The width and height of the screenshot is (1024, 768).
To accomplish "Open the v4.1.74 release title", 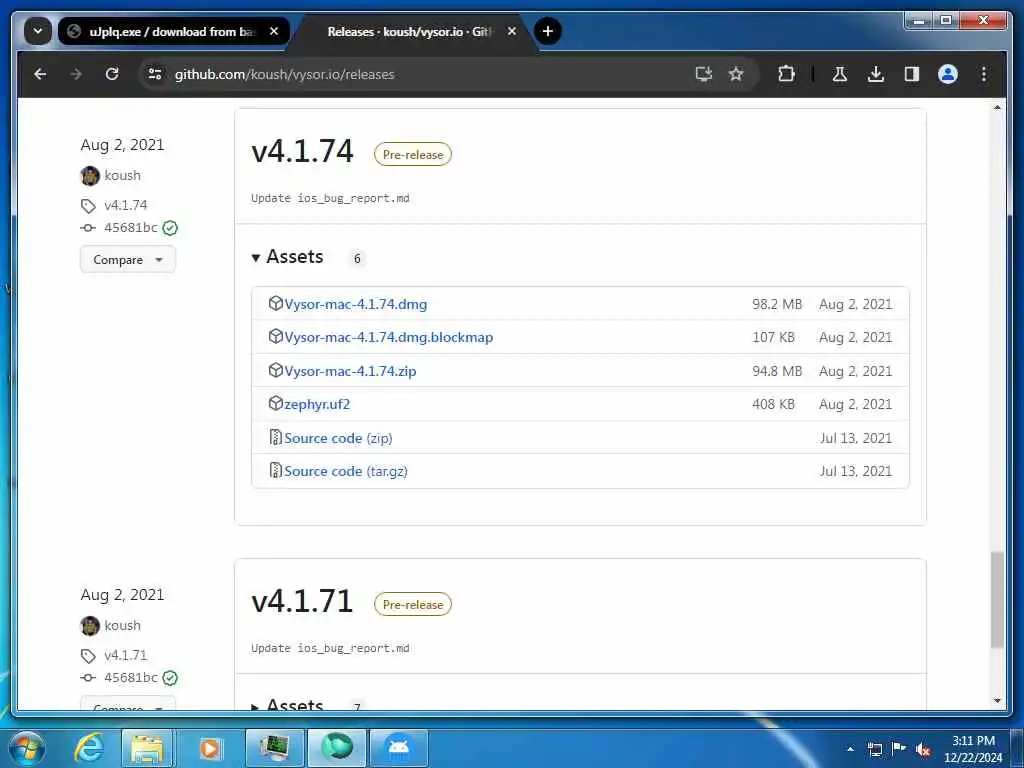I will [x=302, y=152].
